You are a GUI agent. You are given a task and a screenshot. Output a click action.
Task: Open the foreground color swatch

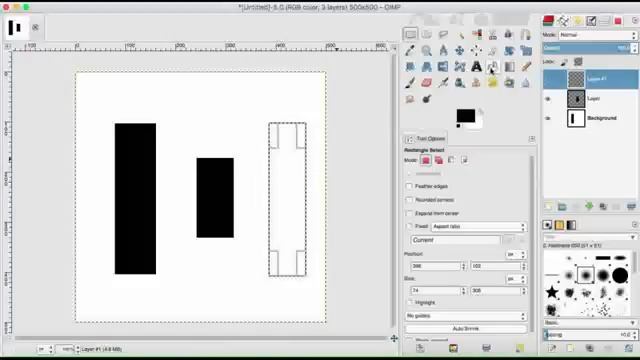coord(466,116)
